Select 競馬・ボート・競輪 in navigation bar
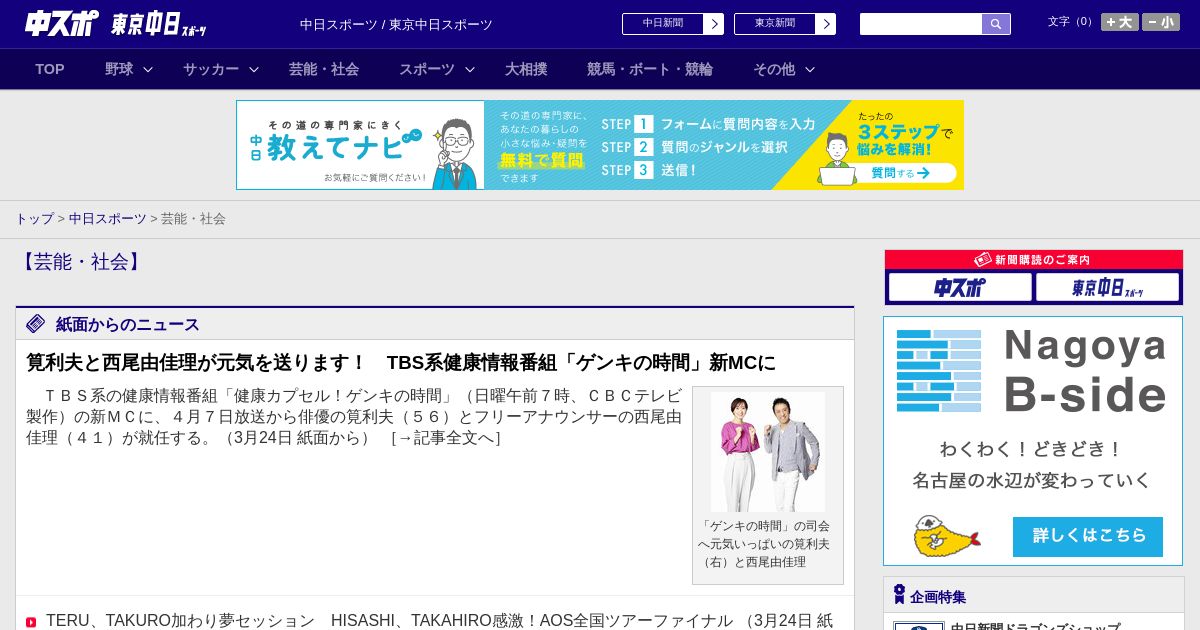1200x630 pixels. coord(650,69)
